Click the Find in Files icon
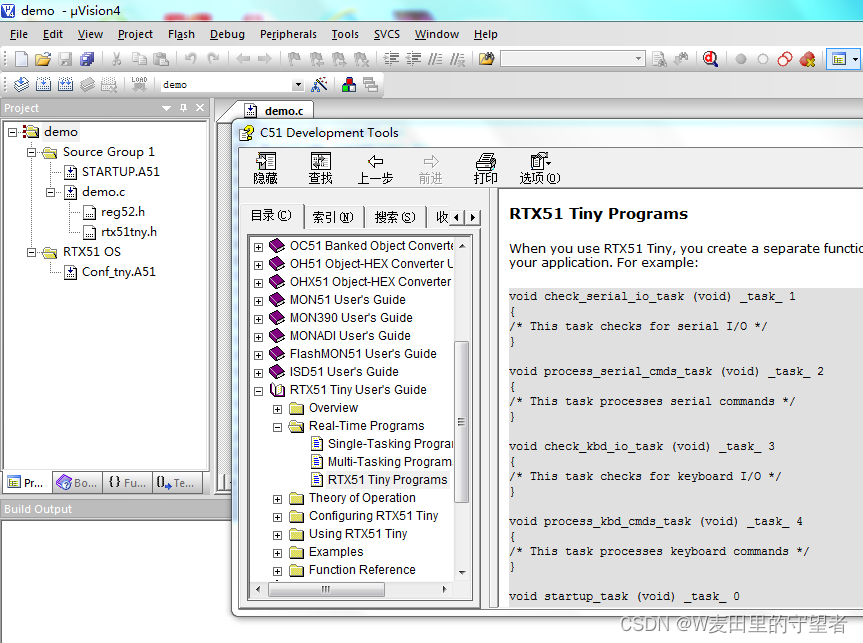863x643 pixels. pos(487,59)
